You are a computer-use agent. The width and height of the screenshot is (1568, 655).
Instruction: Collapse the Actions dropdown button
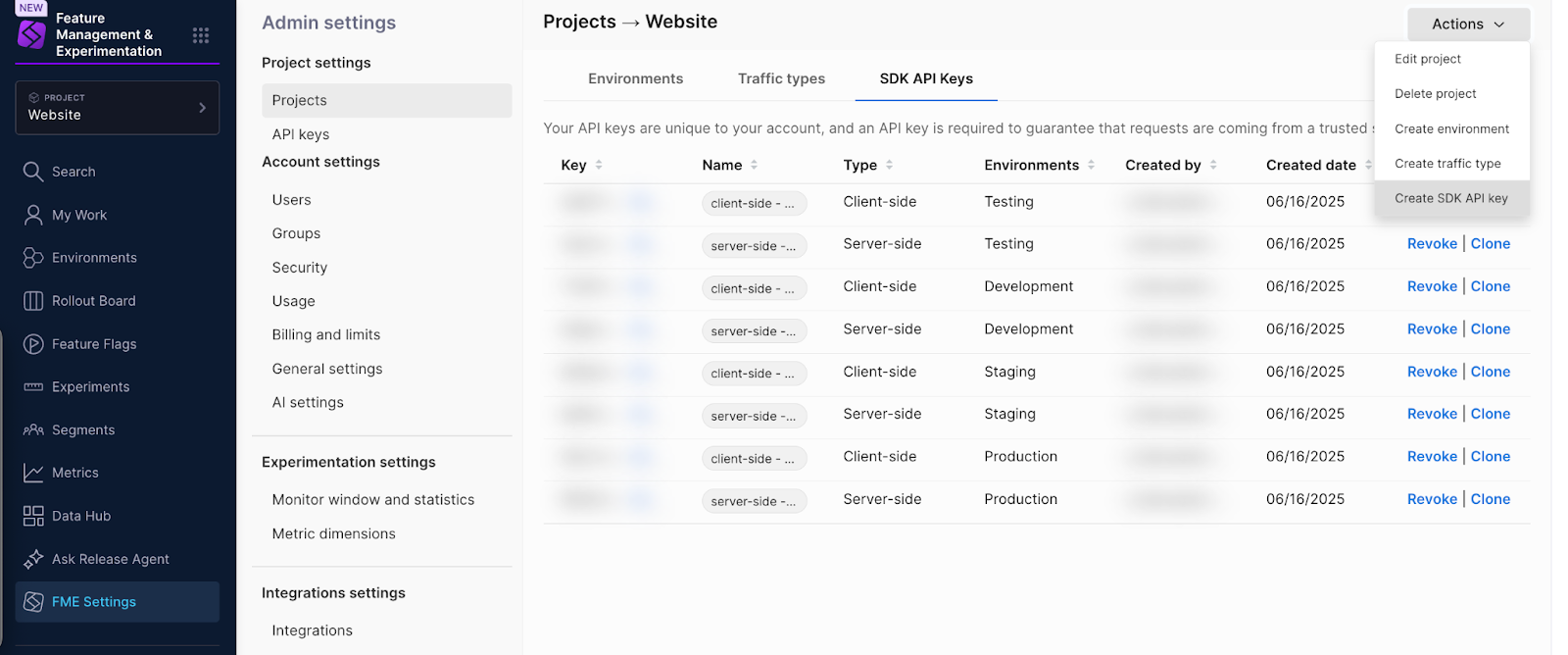pos(1467,25)
